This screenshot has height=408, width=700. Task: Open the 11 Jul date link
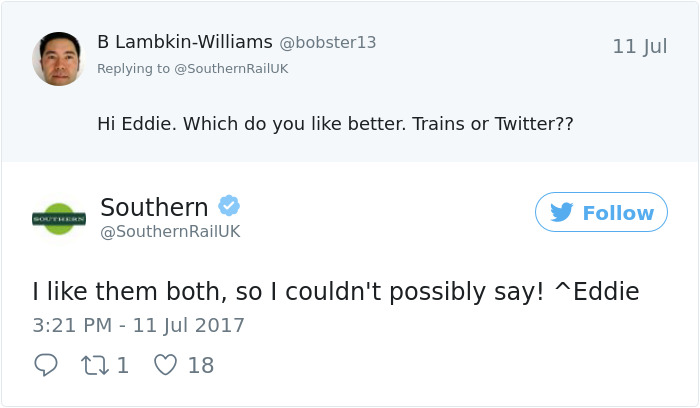coord(639,47)
